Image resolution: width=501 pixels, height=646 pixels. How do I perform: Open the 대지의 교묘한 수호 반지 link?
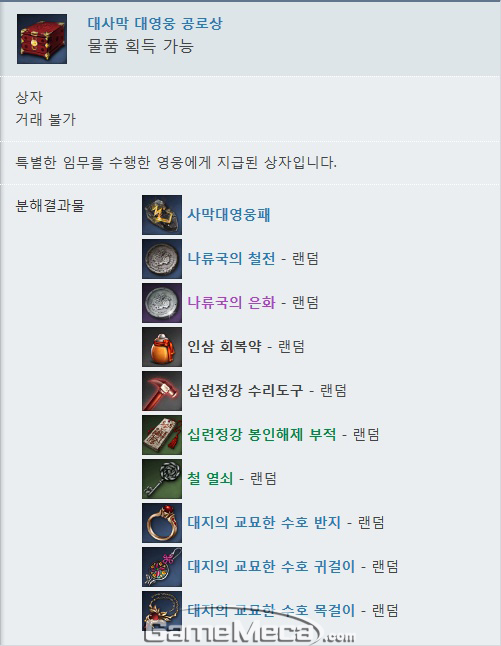(264, 523)
